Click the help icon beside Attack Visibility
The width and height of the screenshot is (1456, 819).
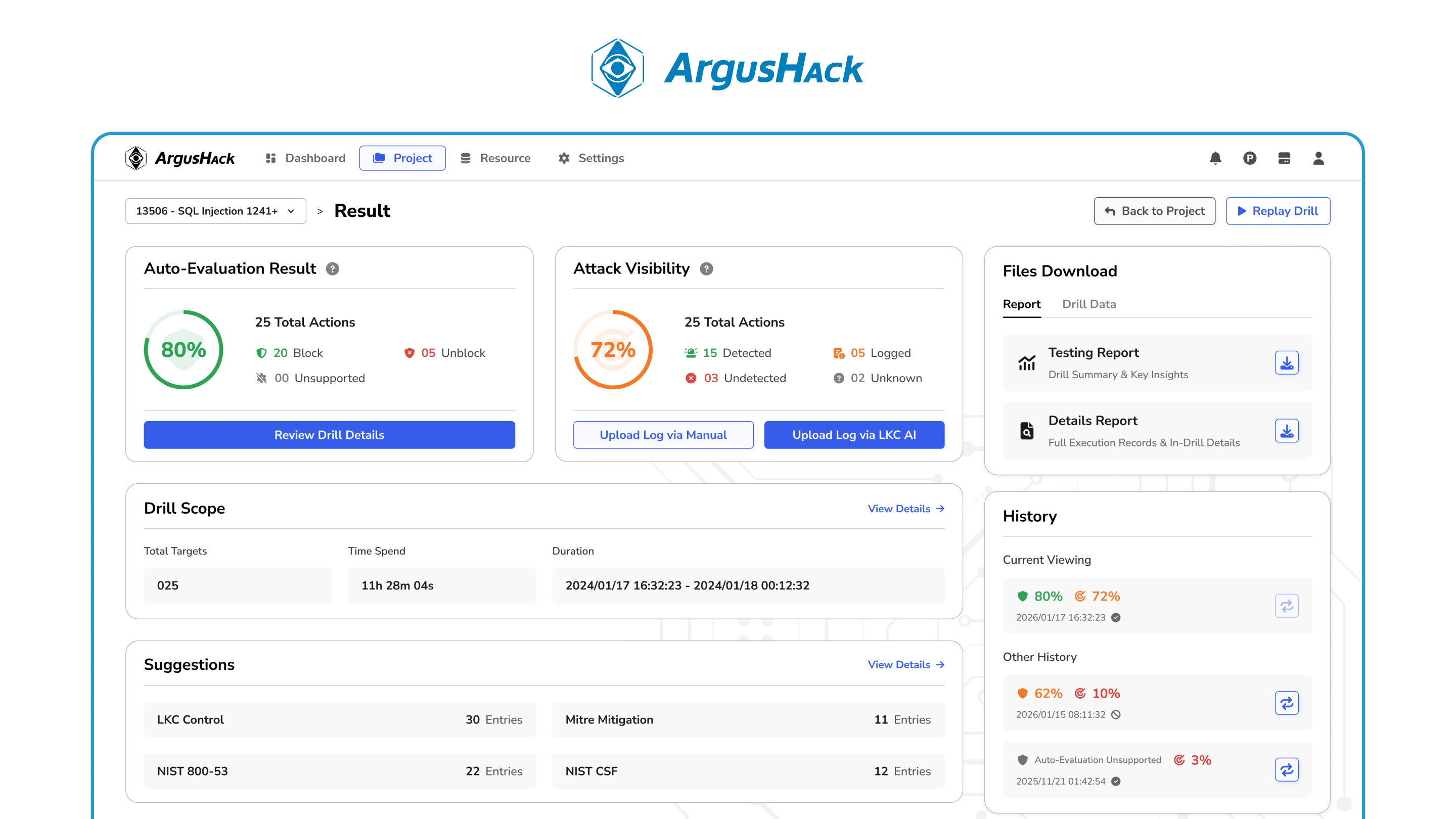tap(706, 269)
